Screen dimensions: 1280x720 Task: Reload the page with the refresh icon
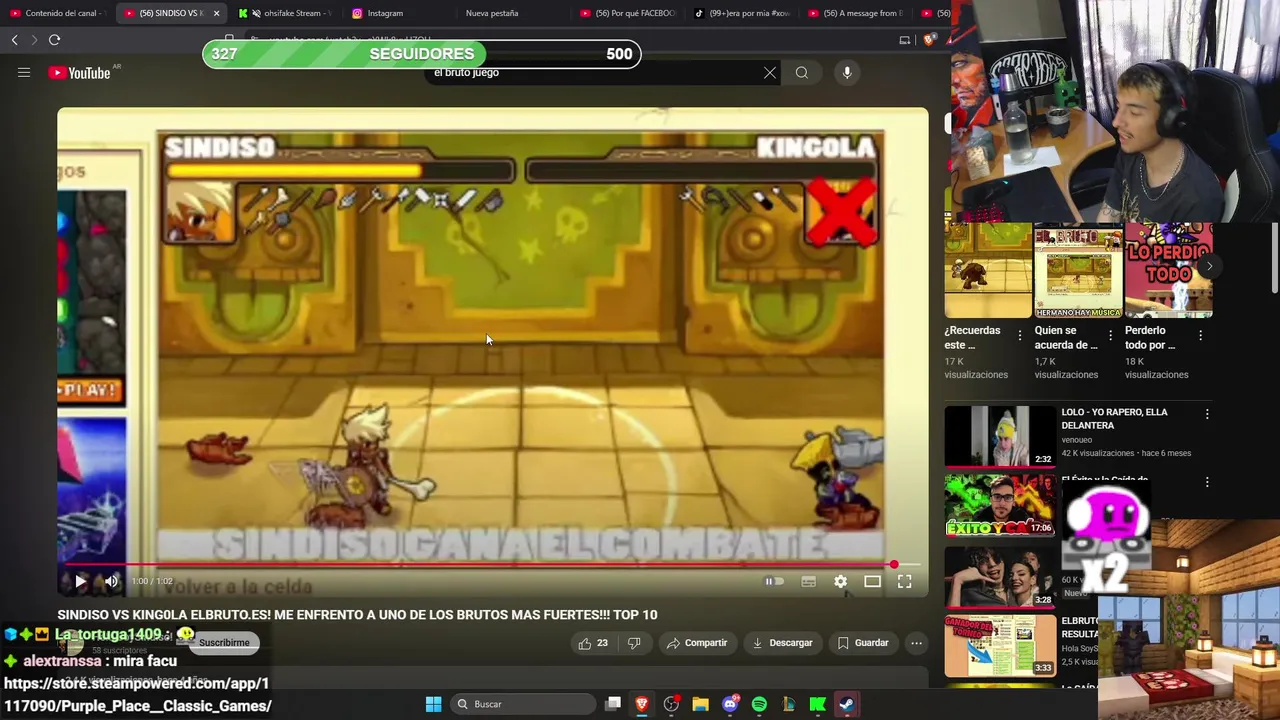point(54,40)
